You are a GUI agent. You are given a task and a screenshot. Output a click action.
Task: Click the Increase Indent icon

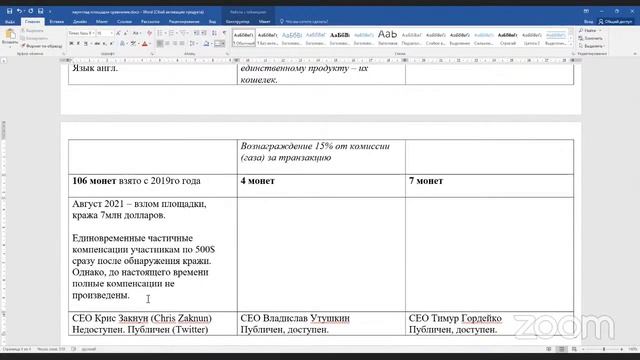204,33
